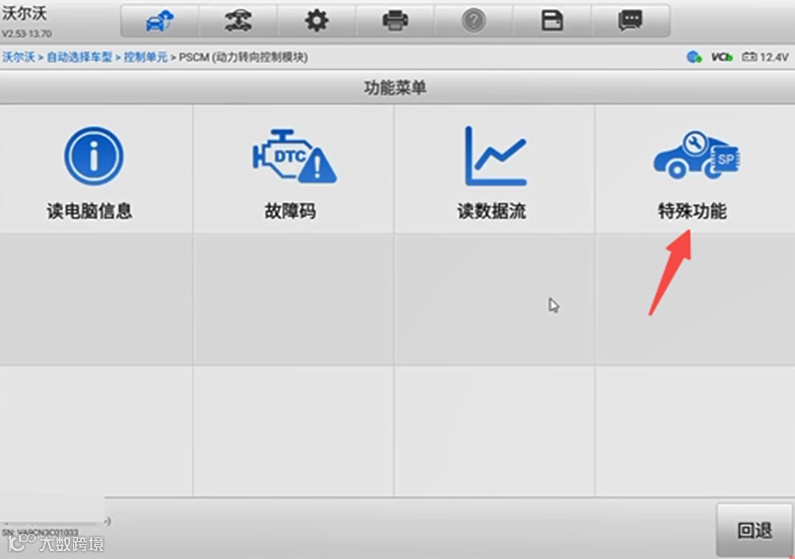Click the 功能菜单 header title
The image size is (795, 559).
pyautogui.click(x=395, y=88)
